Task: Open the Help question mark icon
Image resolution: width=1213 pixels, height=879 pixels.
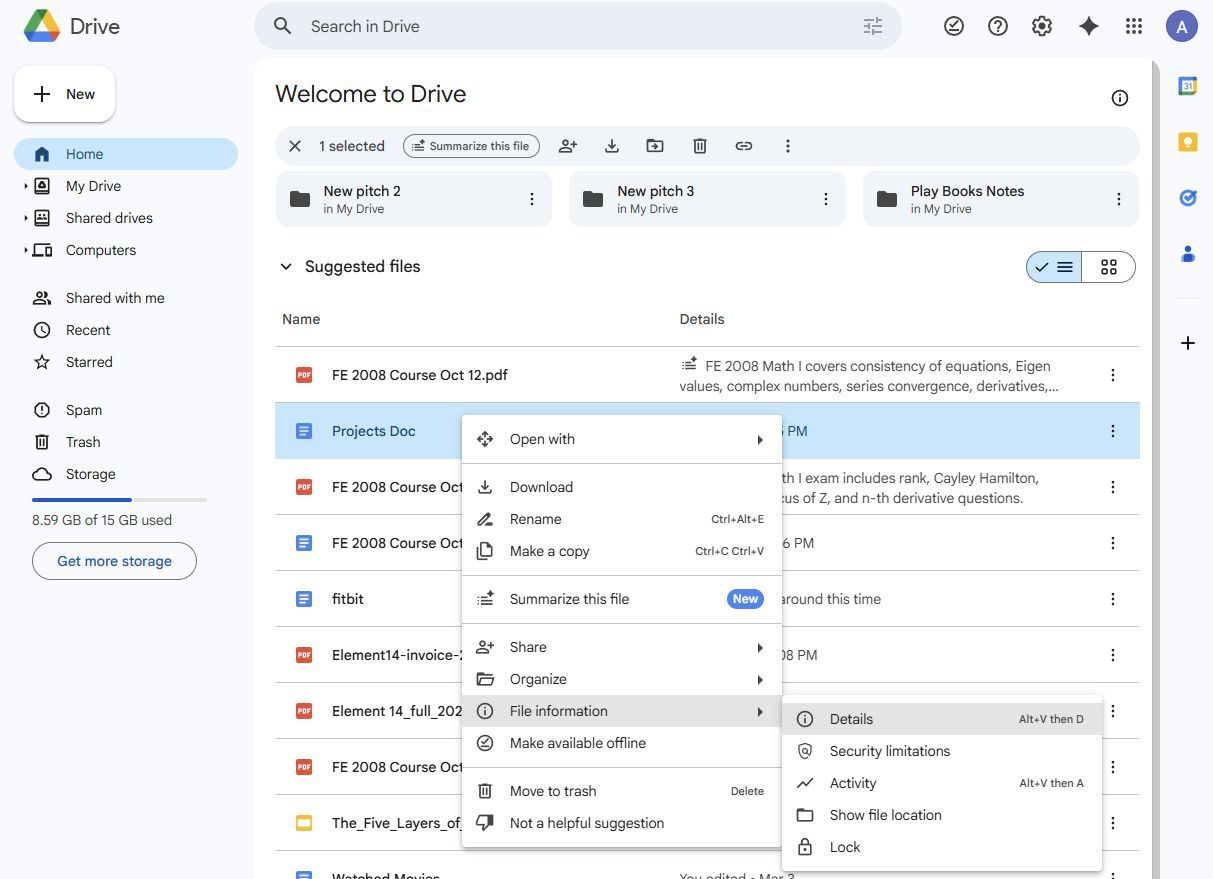Action: point(998,27)
